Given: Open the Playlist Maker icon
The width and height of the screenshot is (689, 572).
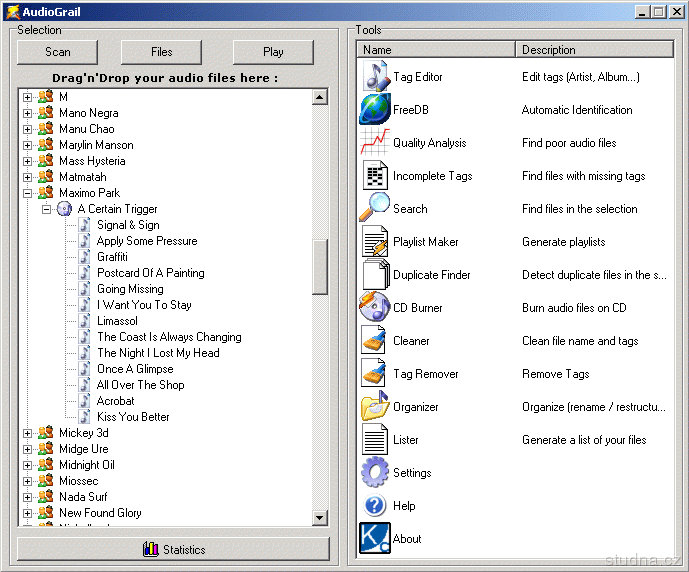Looking at the screenshot, I should [375, 241].
